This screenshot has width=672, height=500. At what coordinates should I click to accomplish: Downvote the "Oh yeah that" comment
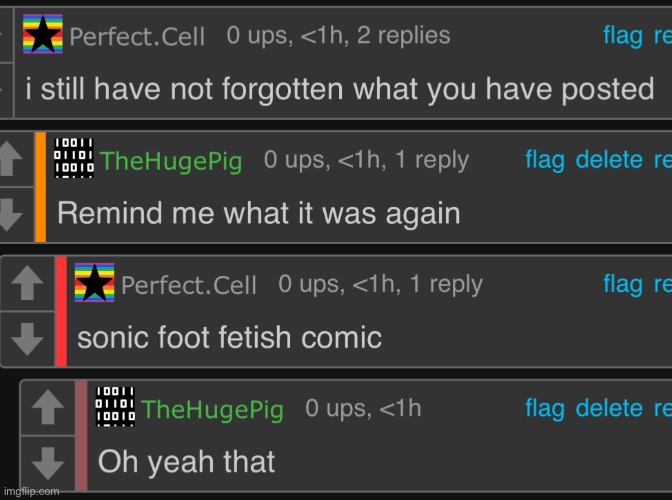tap(46, 462)
